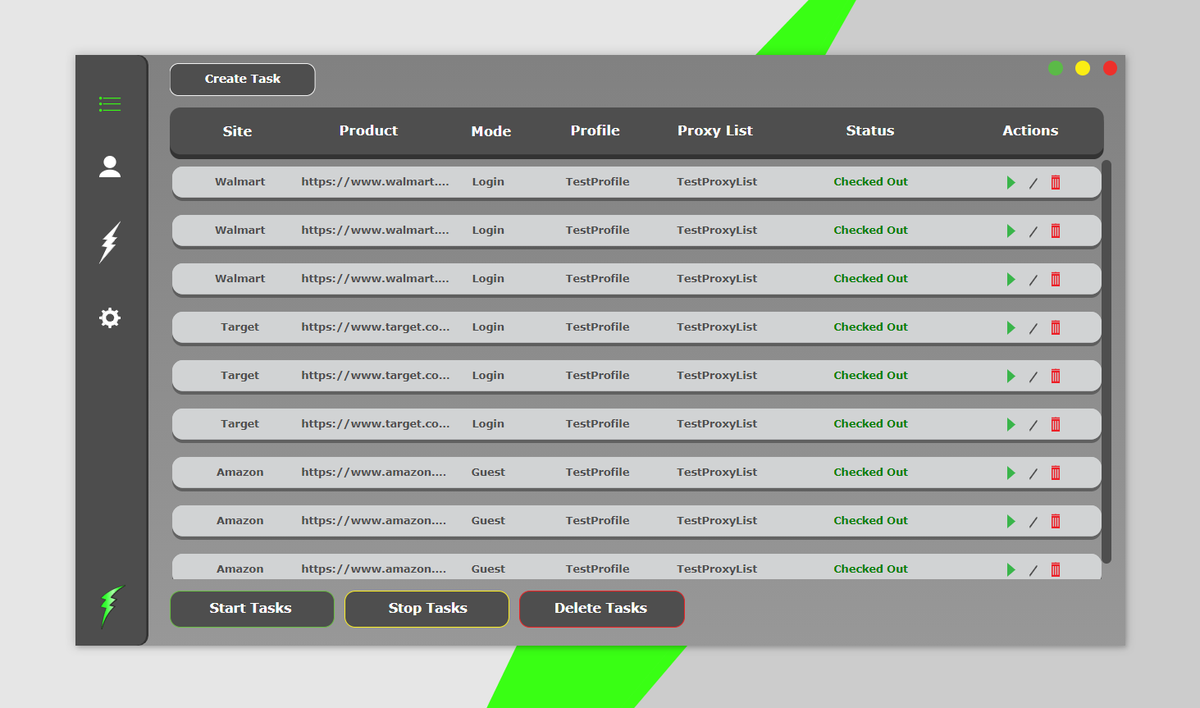The image size is (1200, 708).
Task: Click TestProfile in second Walmart row
Action: click(x=597, y=230)
